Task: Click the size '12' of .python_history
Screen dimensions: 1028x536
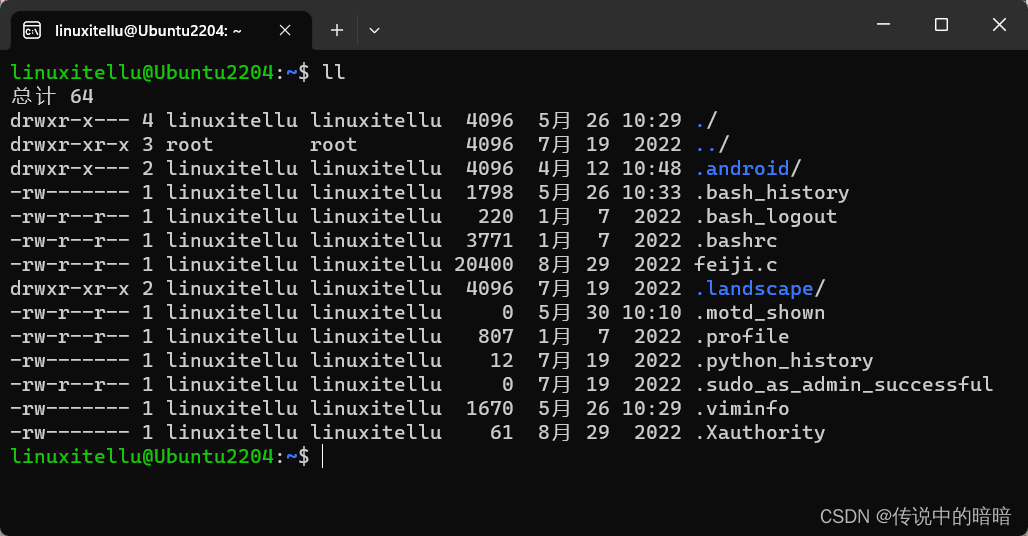Action: [x=502, y=360]
